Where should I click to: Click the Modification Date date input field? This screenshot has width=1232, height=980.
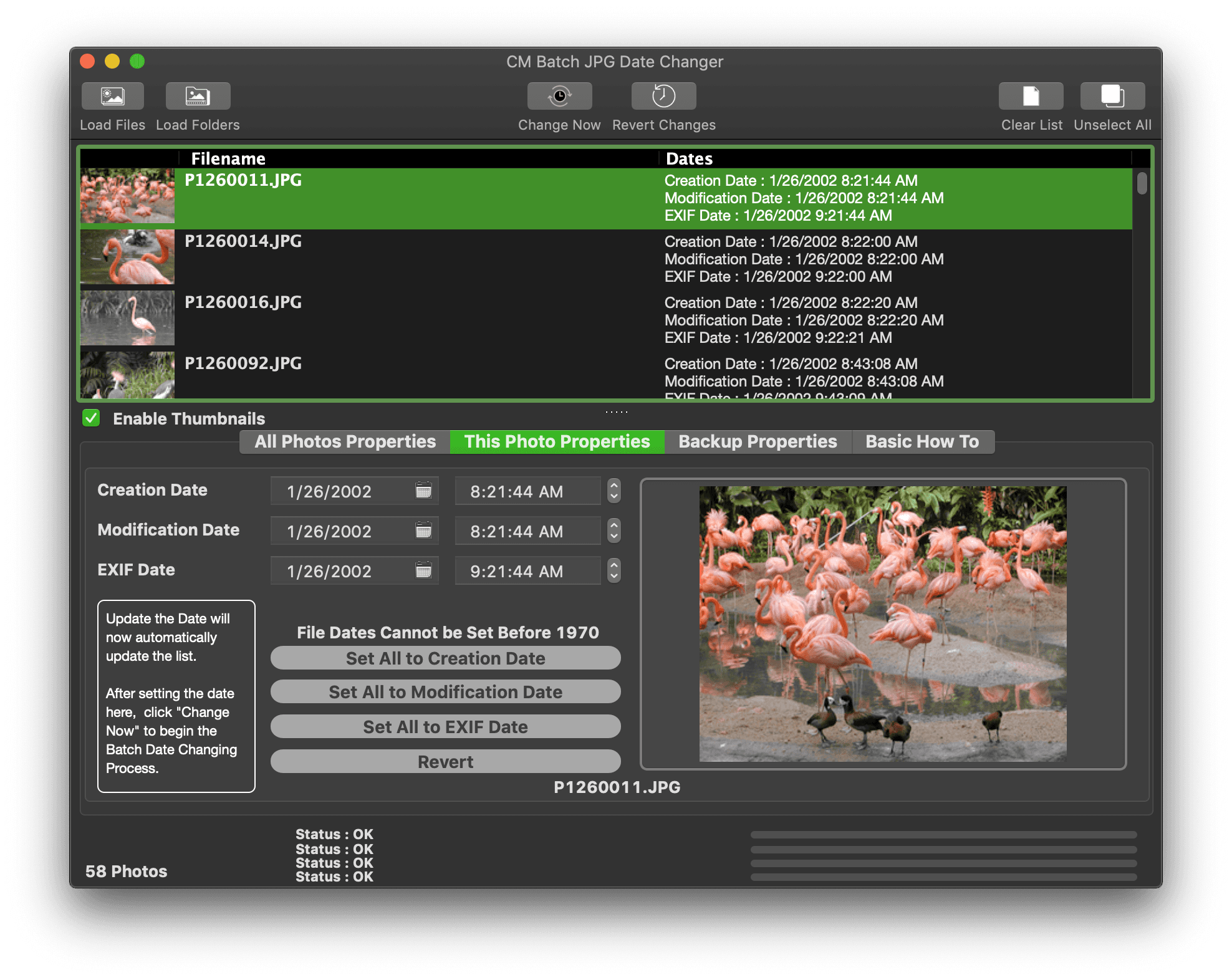[354, 531]
